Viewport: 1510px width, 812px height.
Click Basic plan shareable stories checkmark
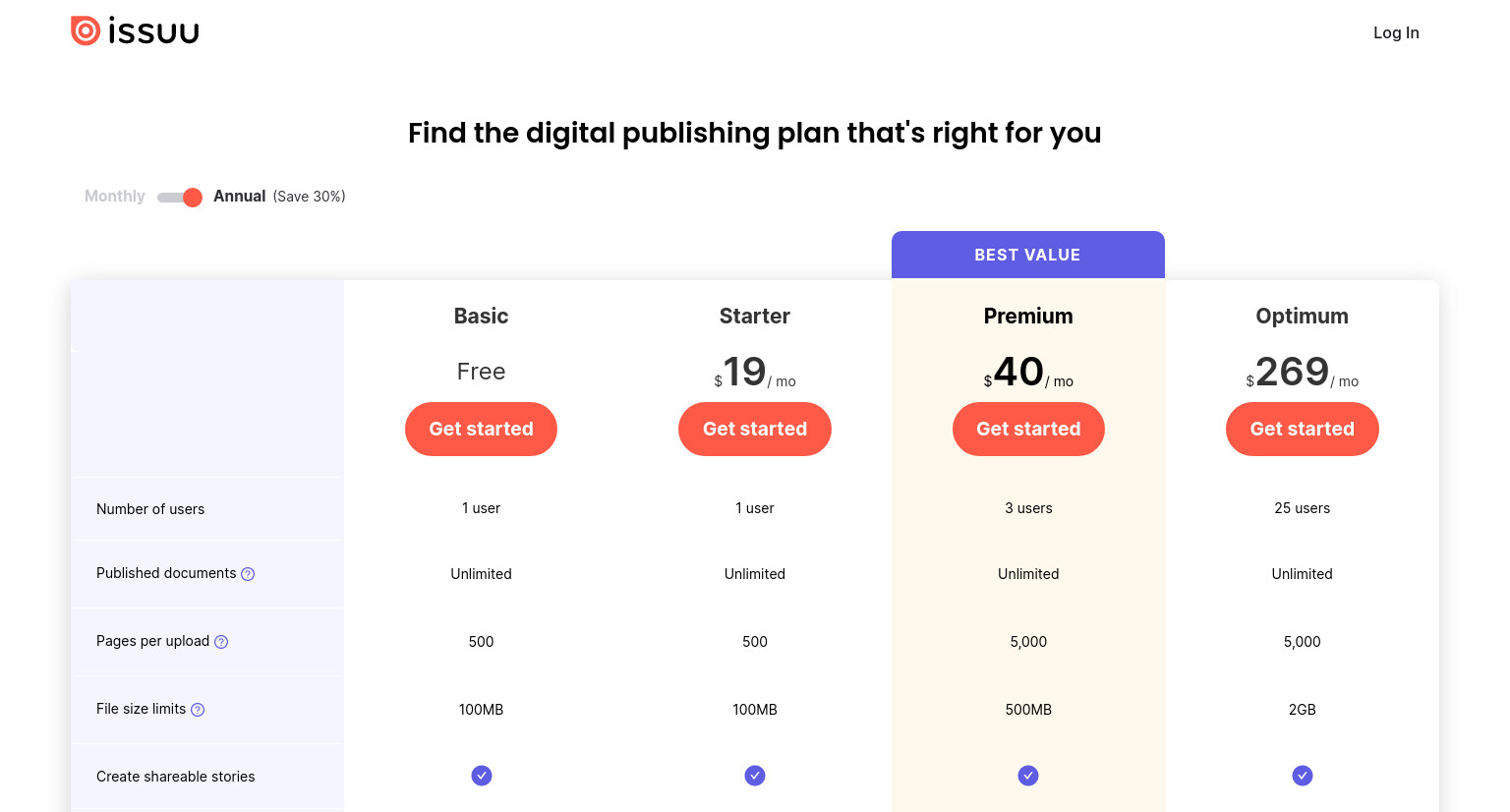click(x=482, y=776)
